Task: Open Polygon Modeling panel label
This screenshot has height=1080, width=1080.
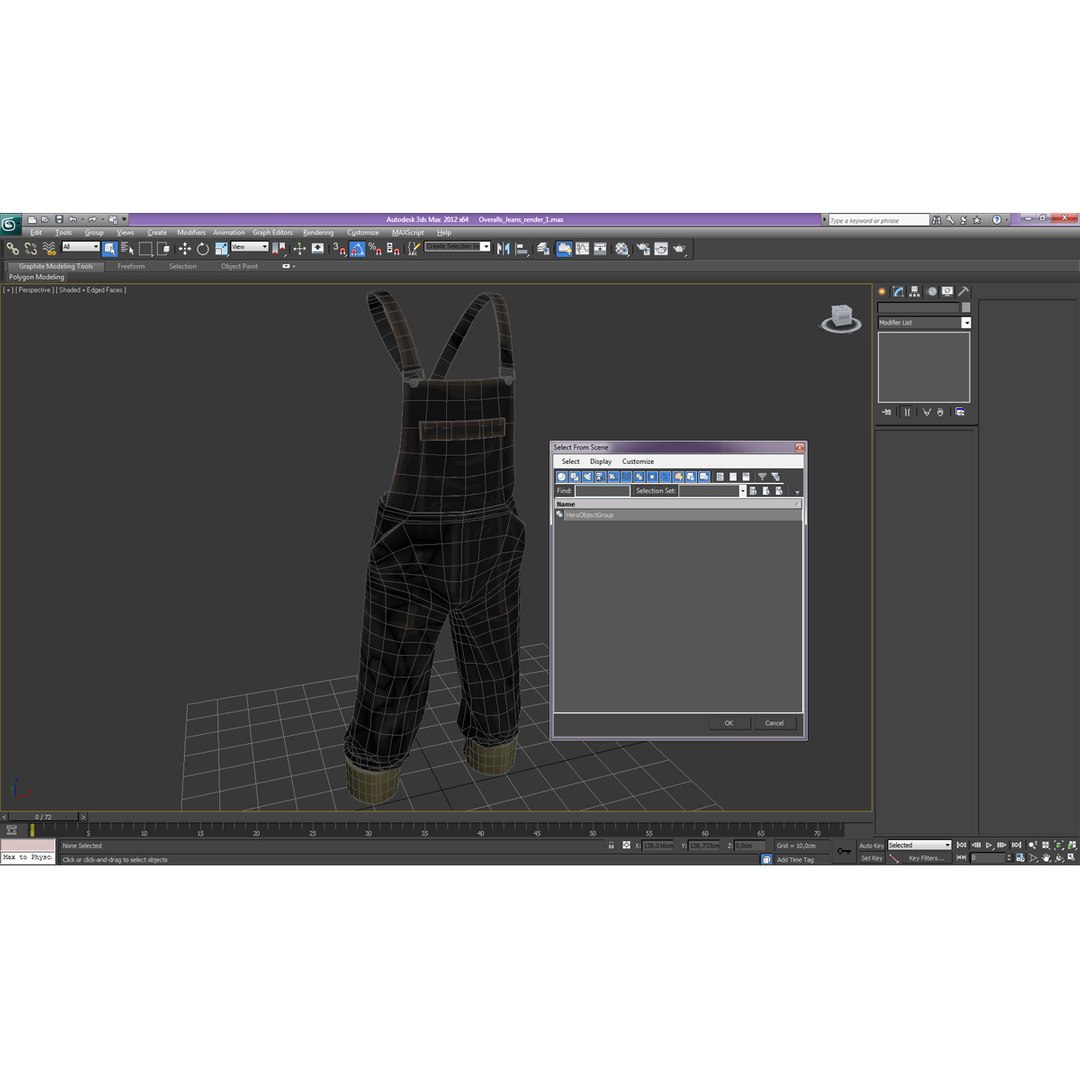Action: tap(37, 277)
